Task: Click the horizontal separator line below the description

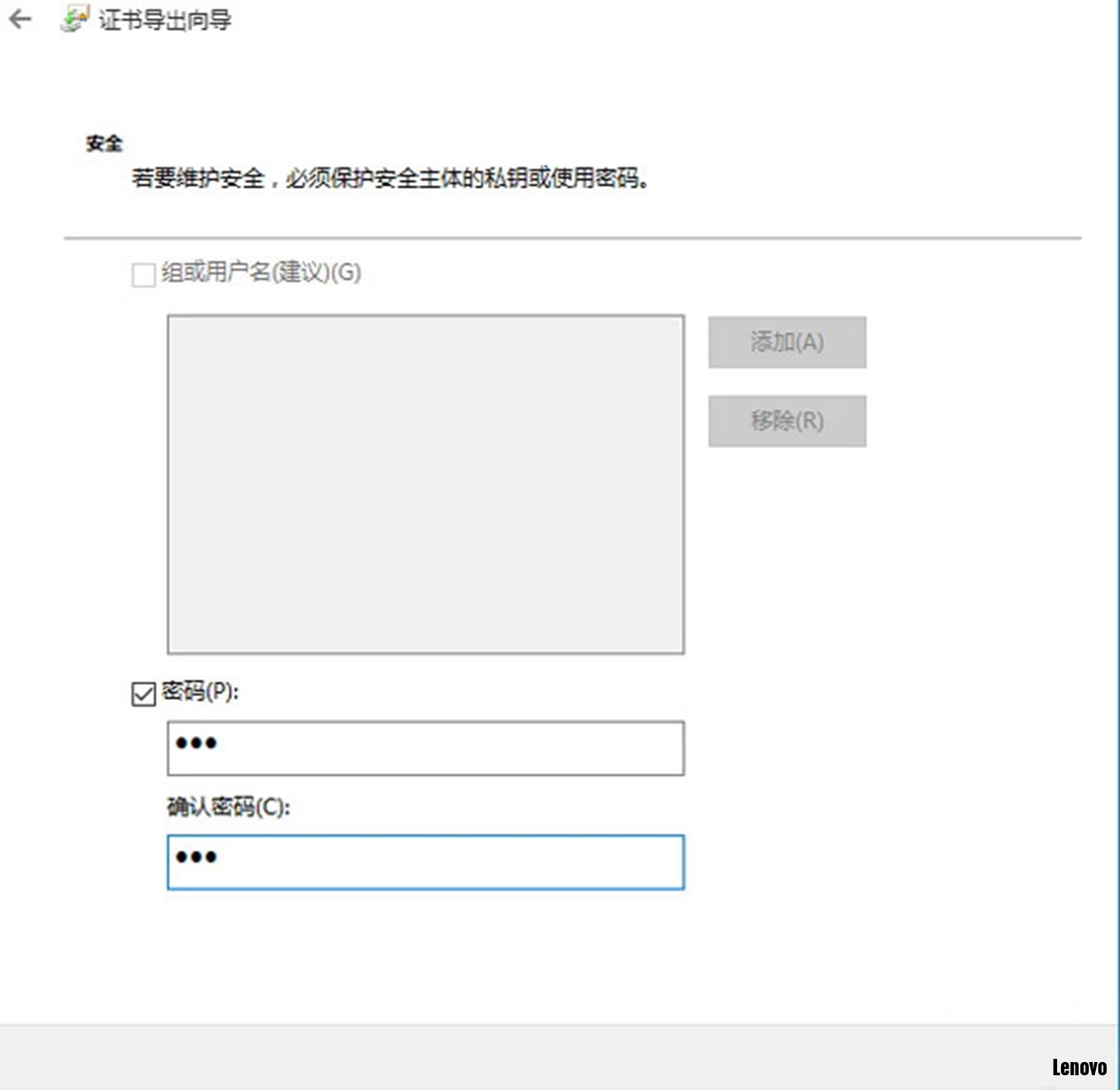Action: tap(572, 238)
